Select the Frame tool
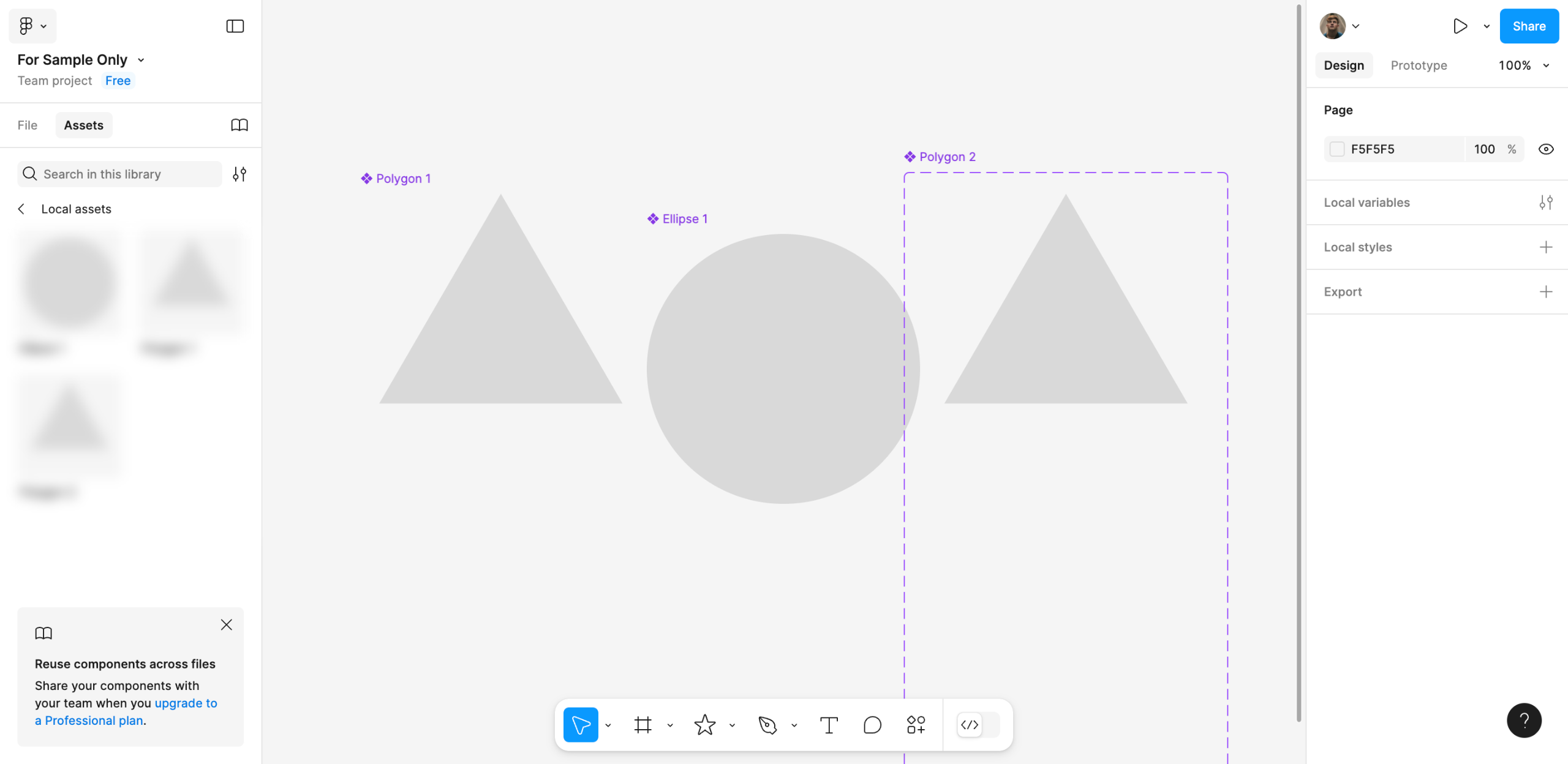This screenshot has width=1568, height=764. pyautogui.click(x=643, y=725)
